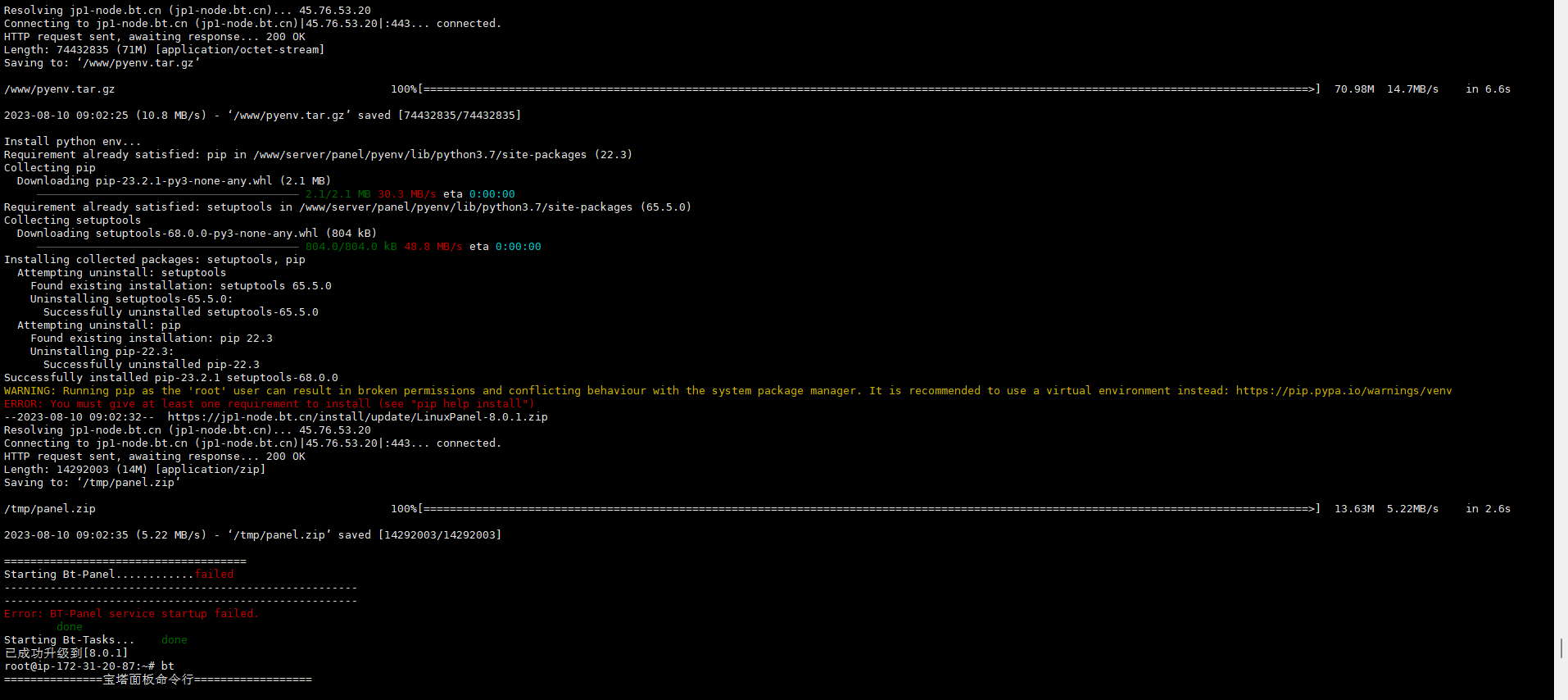Click 'Length: 74432835 (71M) [application/octet-stream]' line

[x=164, y=50]
